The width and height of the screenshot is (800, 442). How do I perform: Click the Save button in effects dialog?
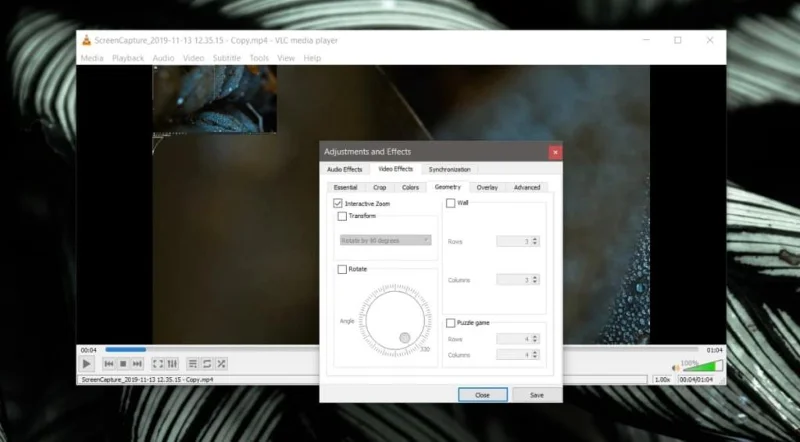pos(537,395)
